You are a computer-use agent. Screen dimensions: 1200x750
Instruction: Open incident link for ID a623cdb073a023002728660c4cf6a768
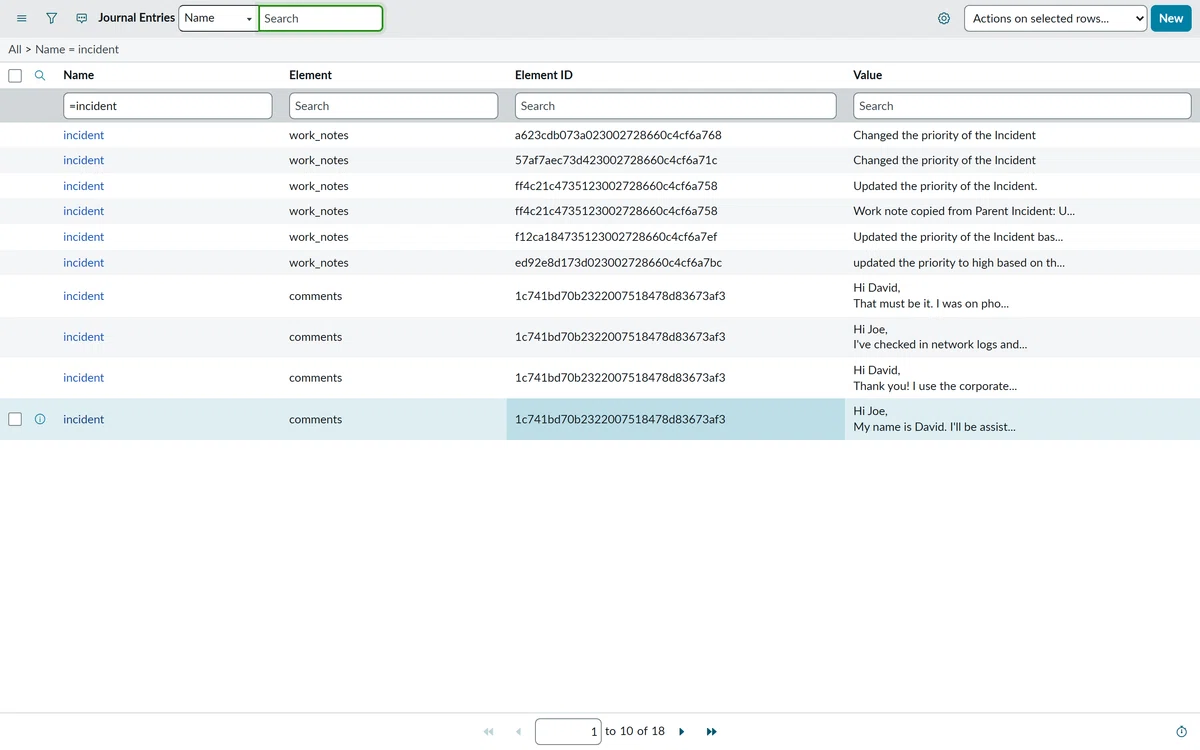pyautogui.click(x=83, y=135)
